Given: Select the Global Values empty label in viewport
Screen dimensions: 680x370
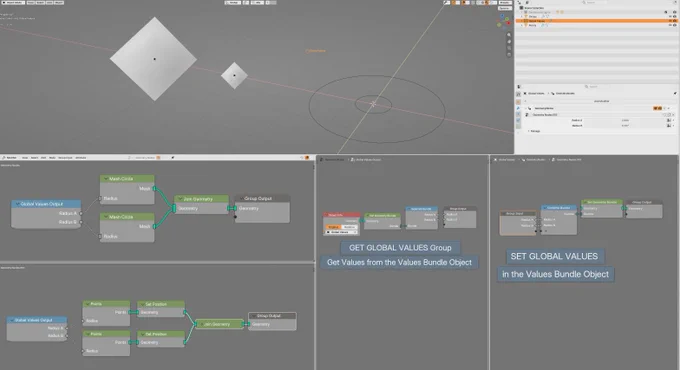Looking at the screenshot, I should (316, 51).
